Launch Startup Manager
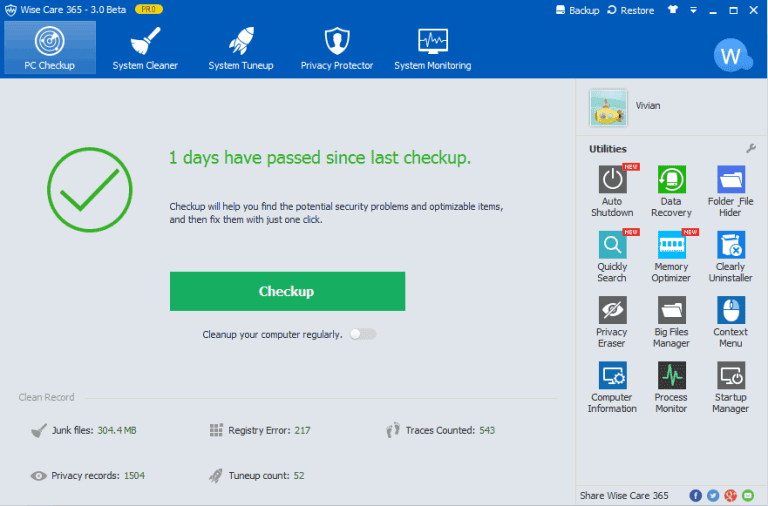The width and height of the screenshot is (768, 506). click(x=730, y=387)
